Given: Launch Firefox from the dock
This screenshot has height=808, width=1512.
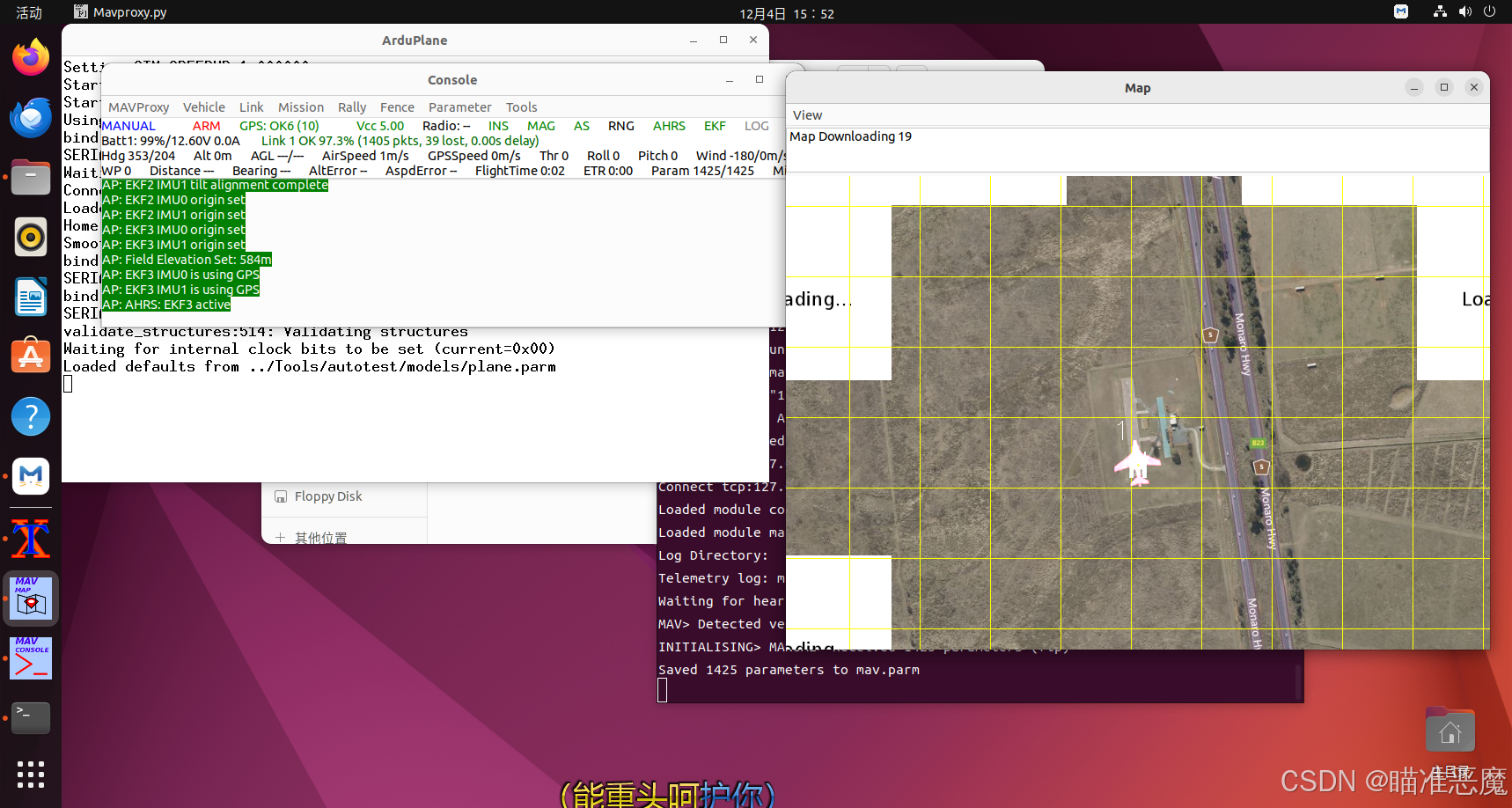Looking at the screenshot, I should click(31, 56).
